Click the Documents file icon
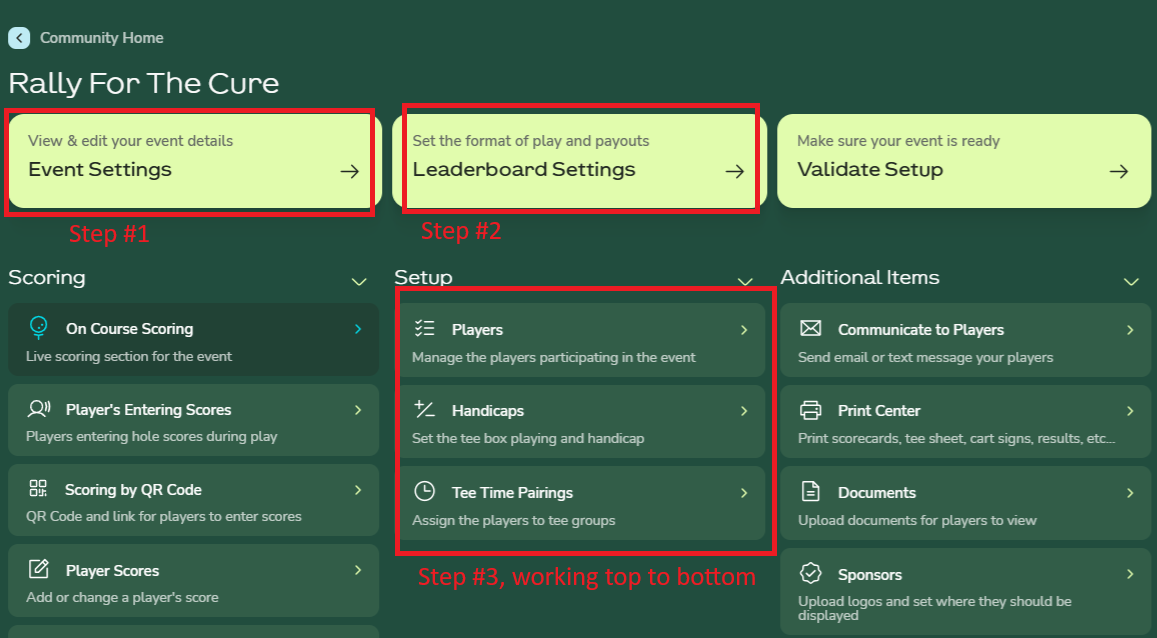1157x638 pixels. click(810, 491)
